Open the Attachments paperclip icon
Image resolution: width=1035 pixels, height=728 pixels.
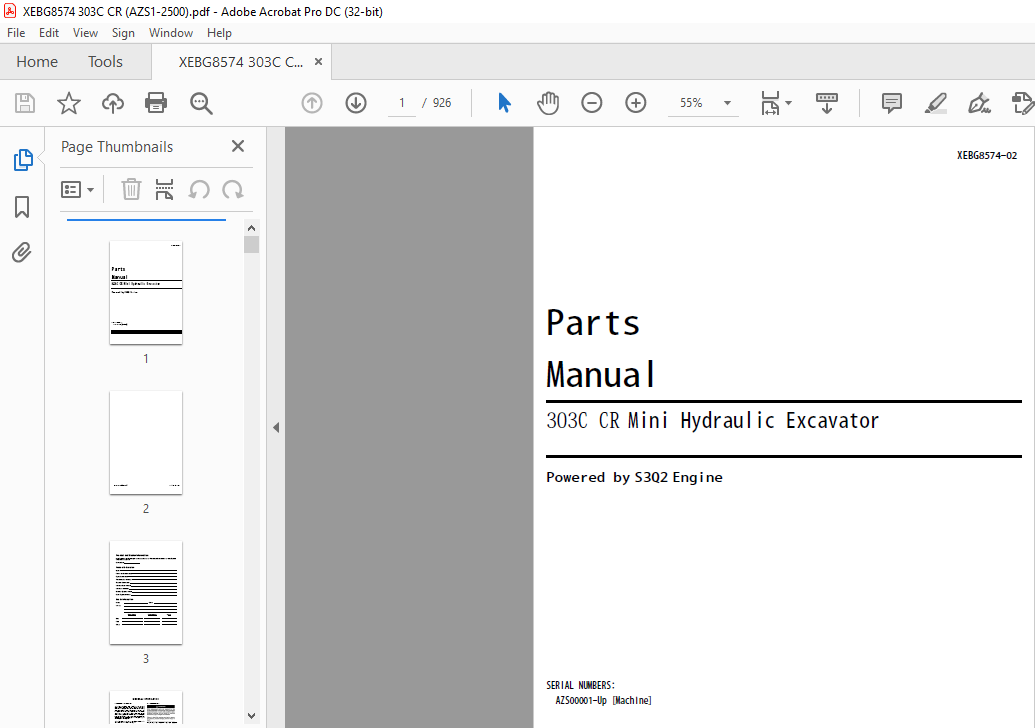[22, 252]
